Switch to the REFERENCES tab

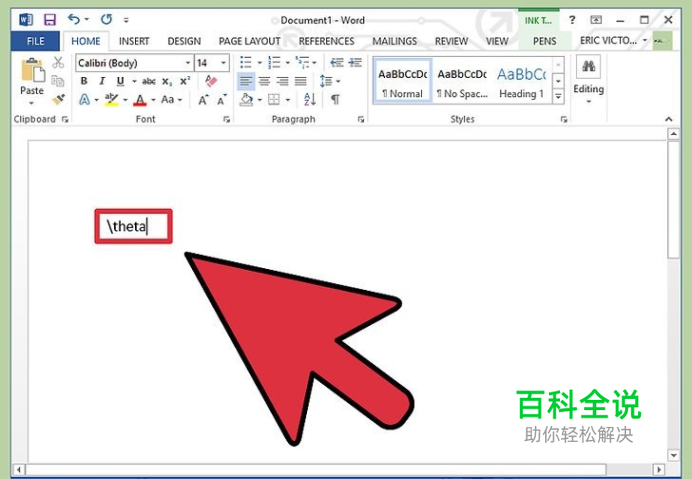(x=326, y=41)
